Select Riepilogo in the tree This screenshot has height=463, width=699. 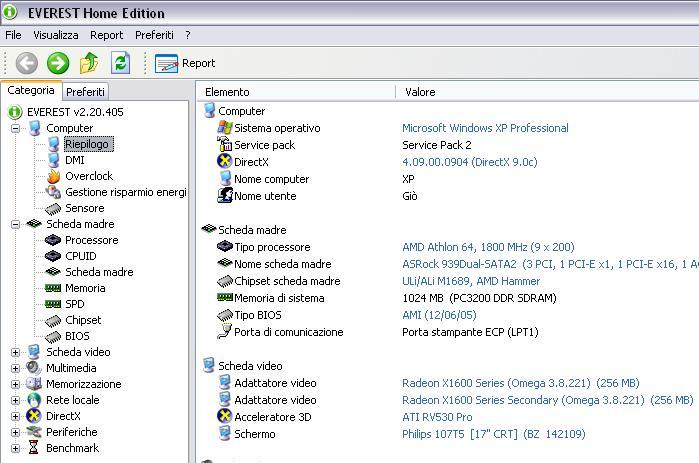pos(88,144)
